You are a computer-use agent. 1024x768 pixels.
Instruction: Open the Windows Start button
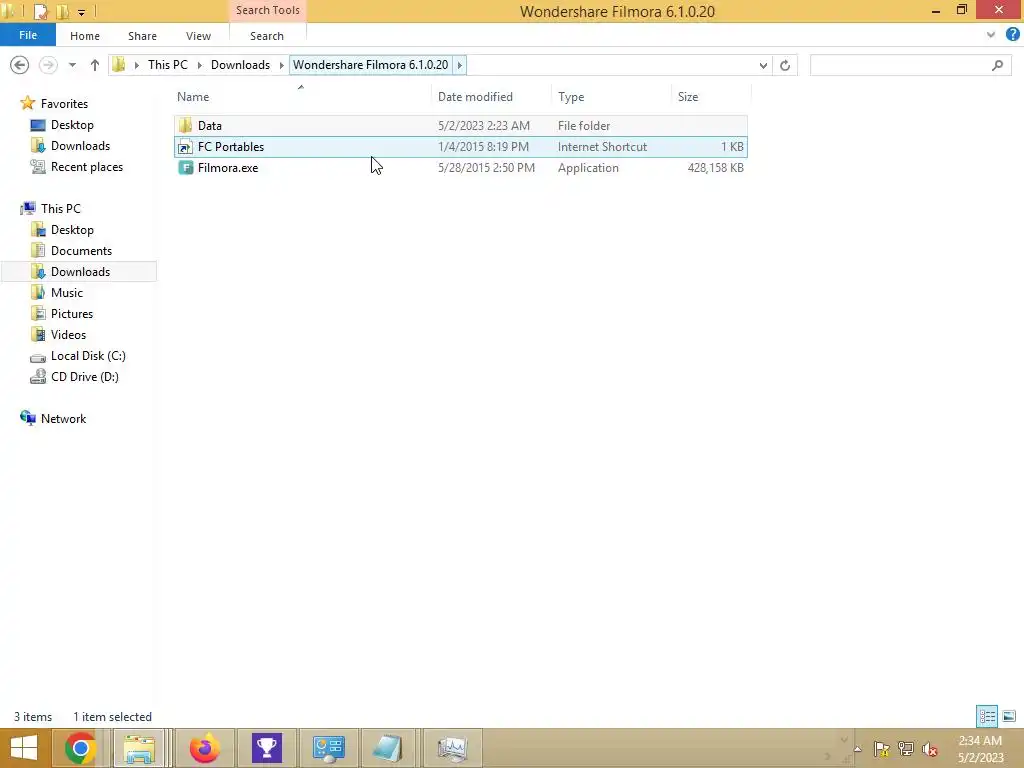(x=24, y=748)
